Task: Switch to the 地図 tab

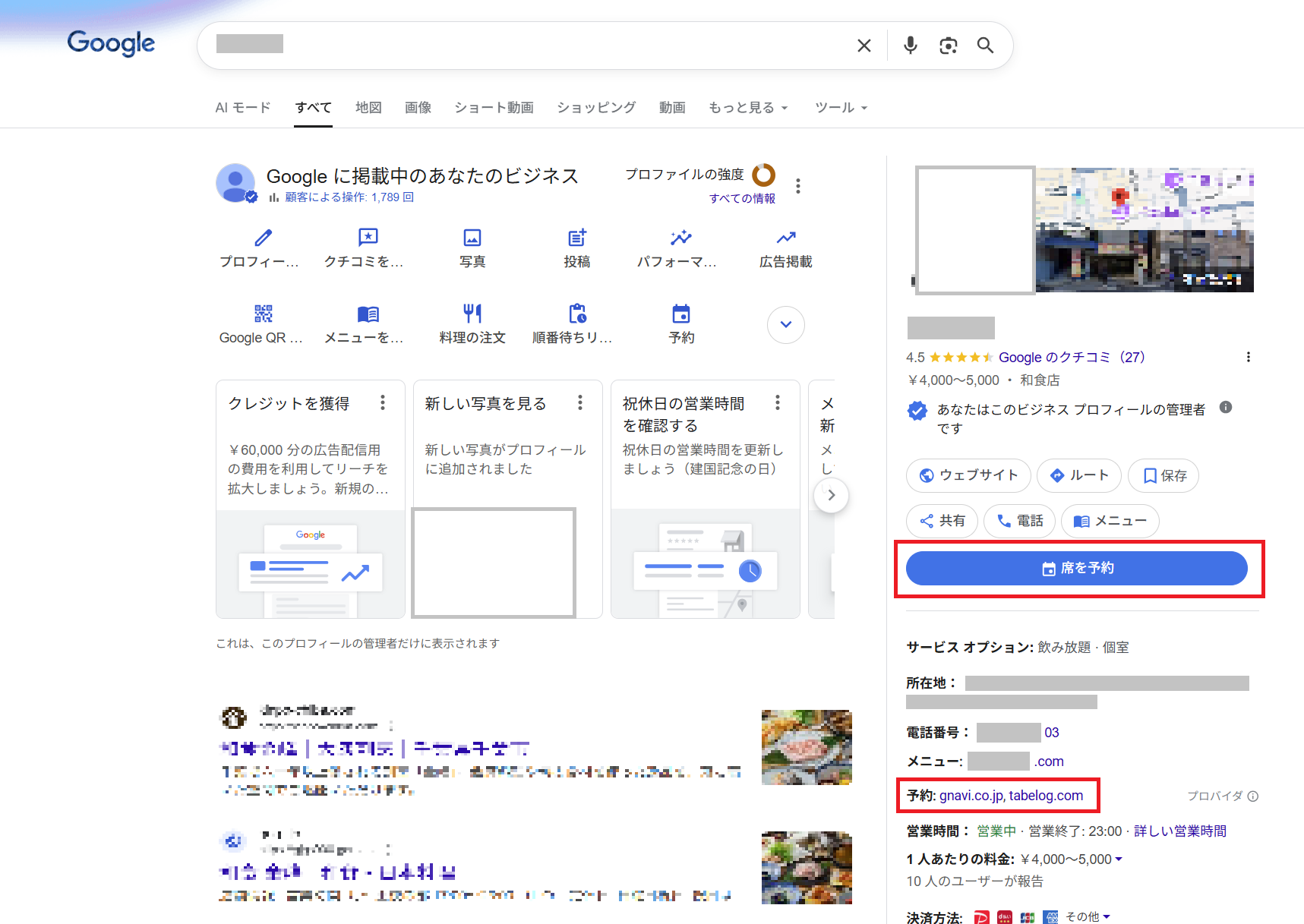Action: 368,108
